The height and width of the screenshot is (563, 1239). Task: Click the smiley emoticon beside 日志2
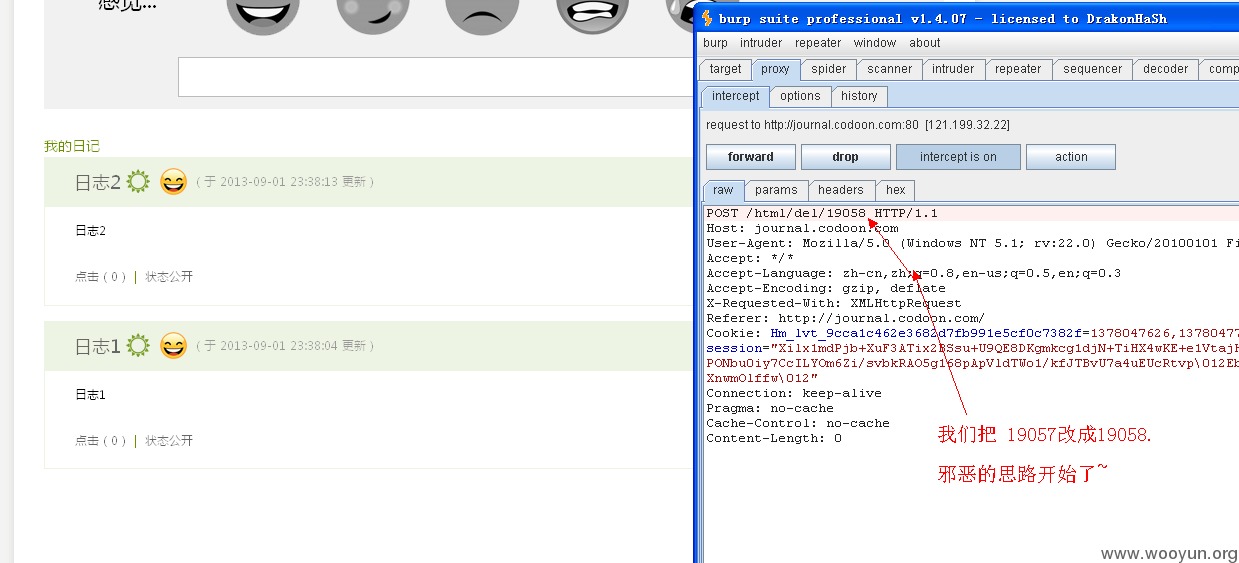(x=173, y=182)
